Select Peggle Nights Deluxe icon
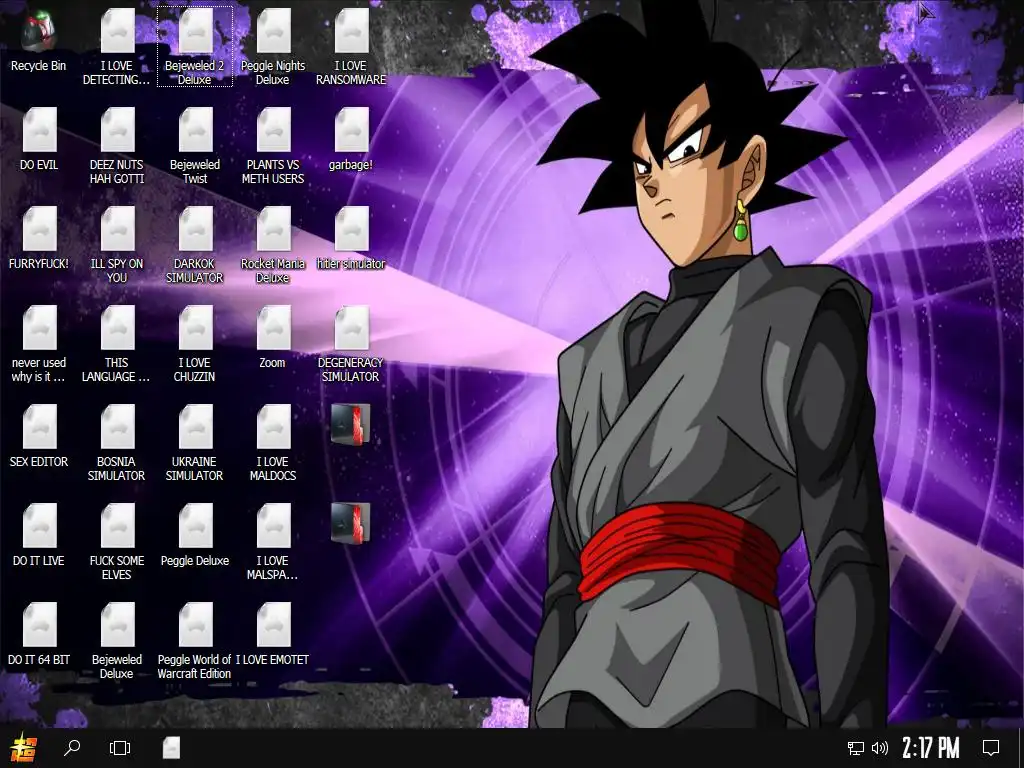Image resolution: width=1024 pixels, height=768 pixels. click(273, 47)
